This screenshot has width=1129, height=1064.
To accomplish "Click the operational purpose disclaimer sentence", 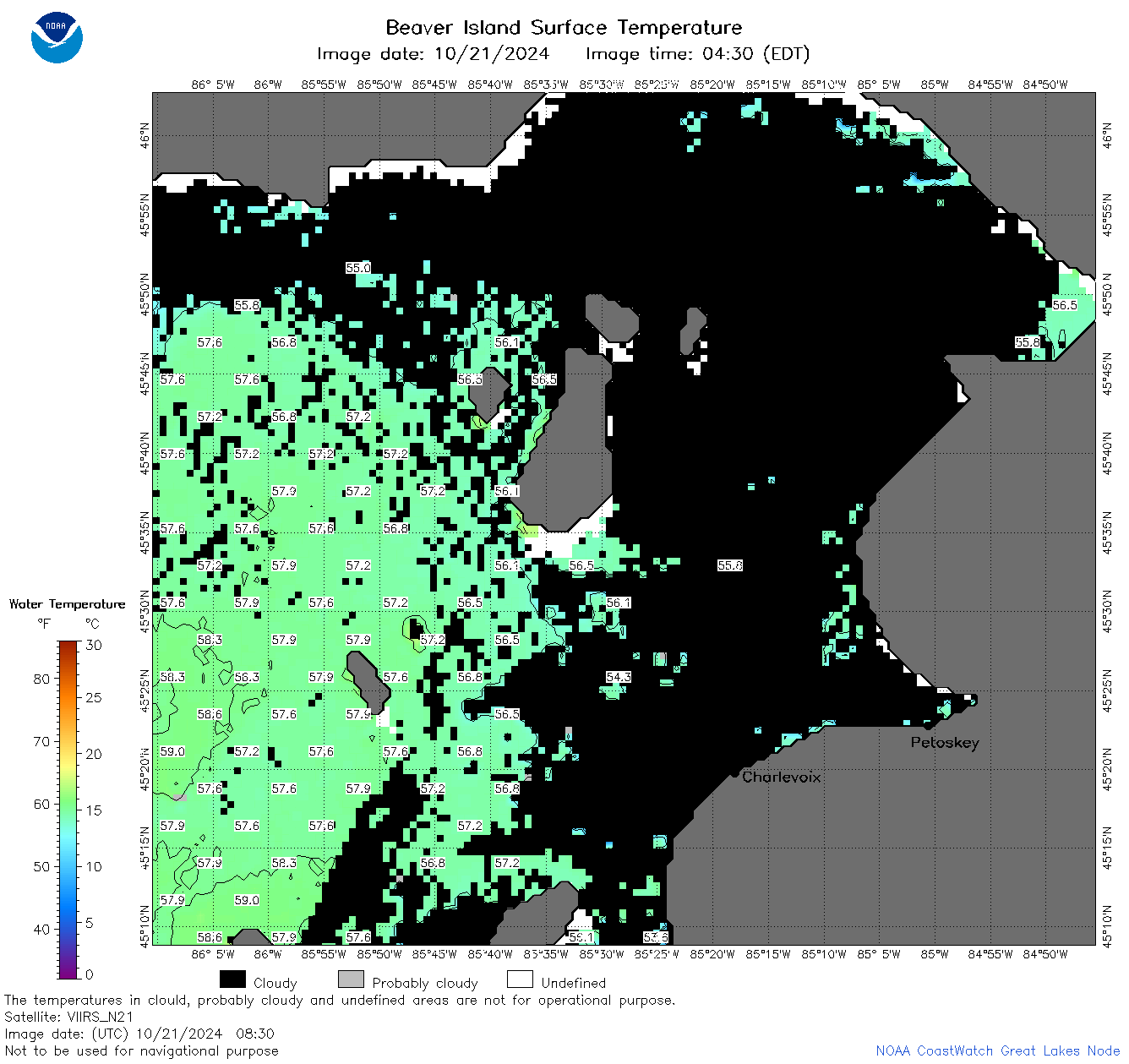I will pos(340,1001).
